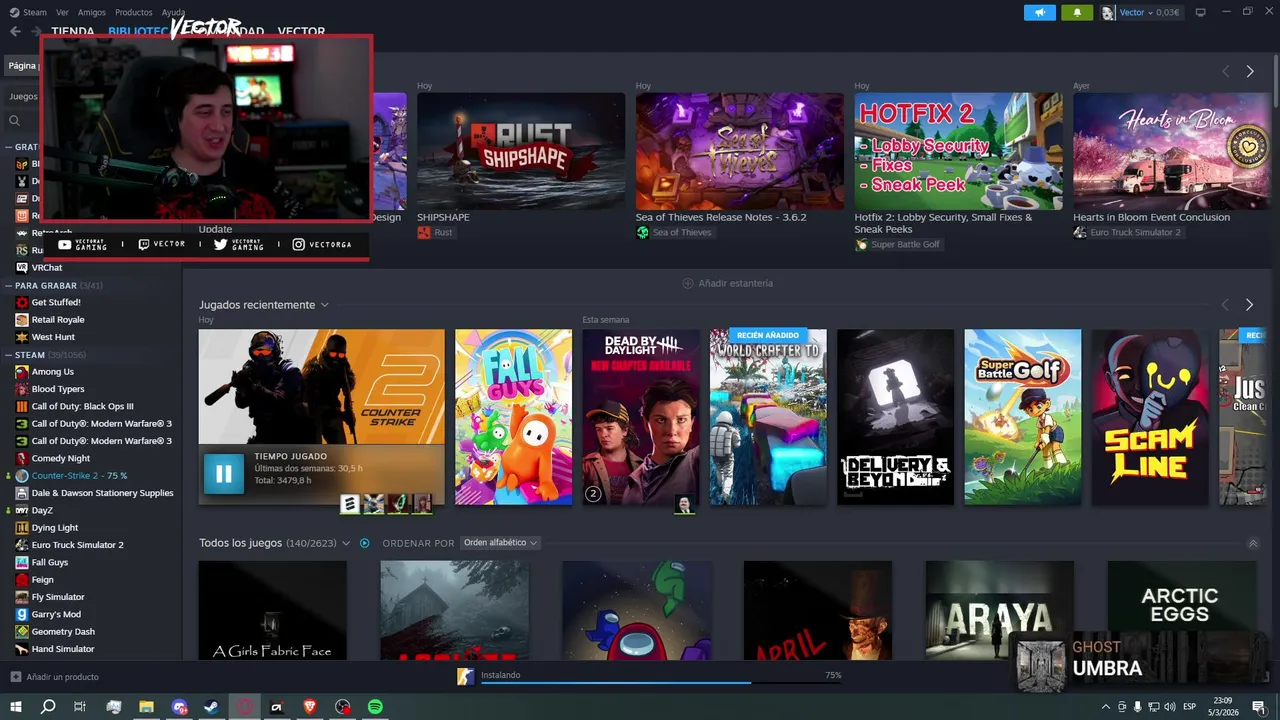Open the Productos menu
The image size is (1280, 720).
tap(134, 12)
